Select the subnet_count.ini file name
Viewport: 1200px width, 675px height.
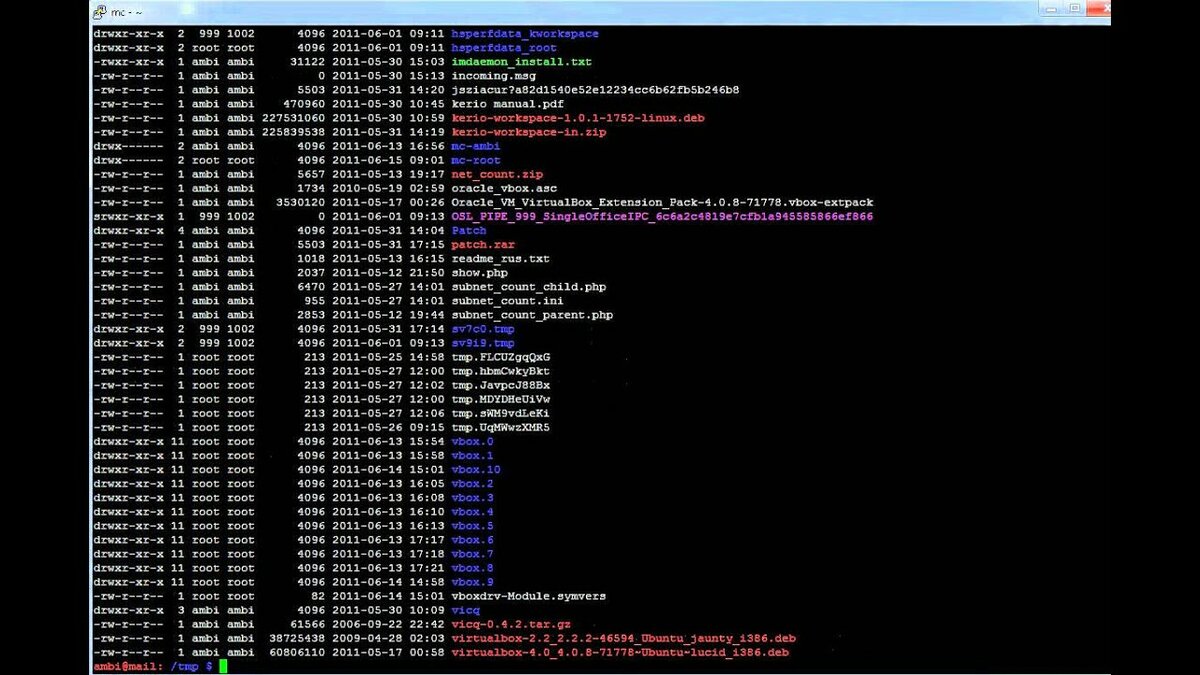[508, 301]
